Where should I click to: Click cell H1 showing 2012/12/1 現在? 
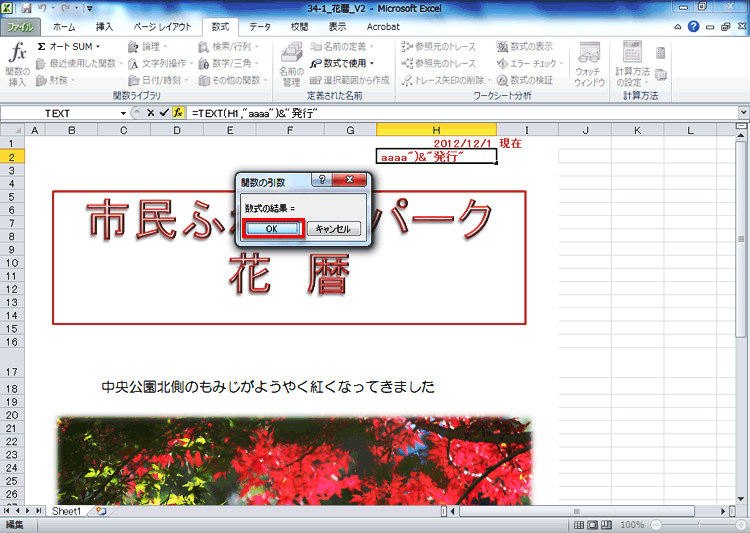pyautogui.click(x=436, y=143)
